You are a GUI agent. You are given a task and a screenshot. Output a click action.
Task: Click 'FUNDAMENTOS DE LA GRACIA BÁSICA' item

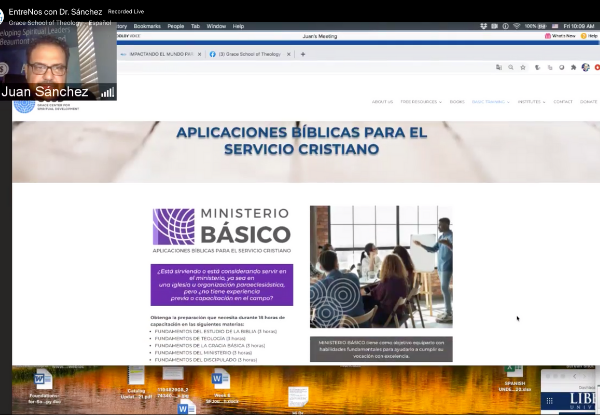click(210, 345)
